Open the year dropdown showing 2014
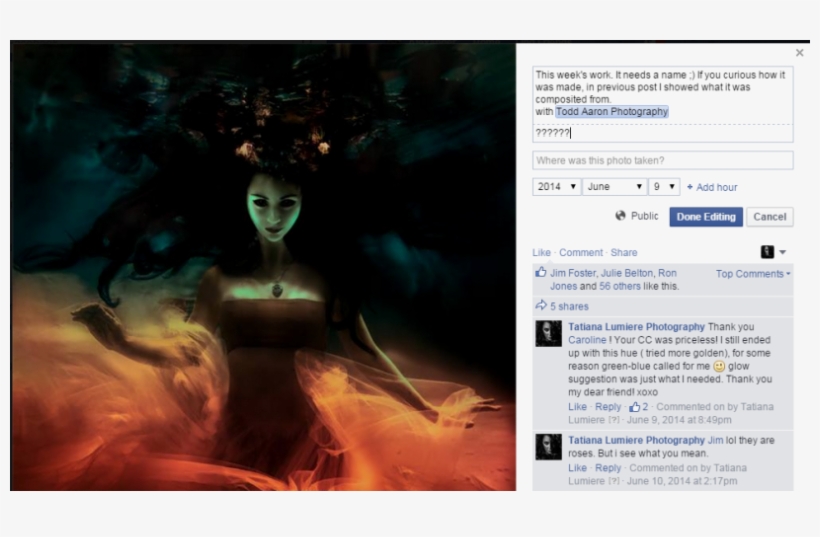The width and height of the screenshot is (820, 537). pyautogui.click(x=556, y=187)
